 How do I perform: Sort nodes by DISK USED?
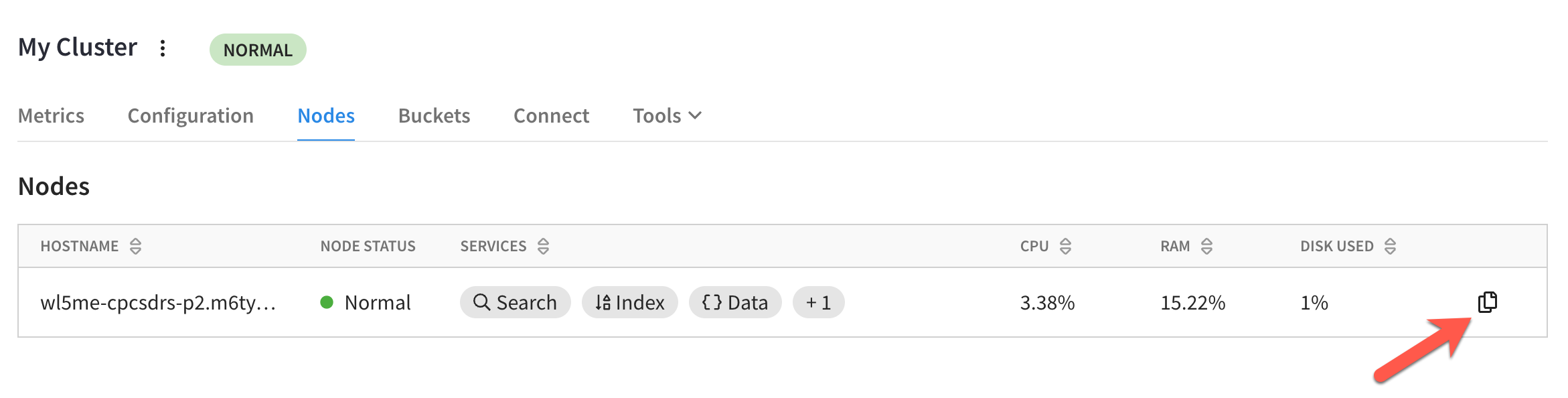[1393, 246]
